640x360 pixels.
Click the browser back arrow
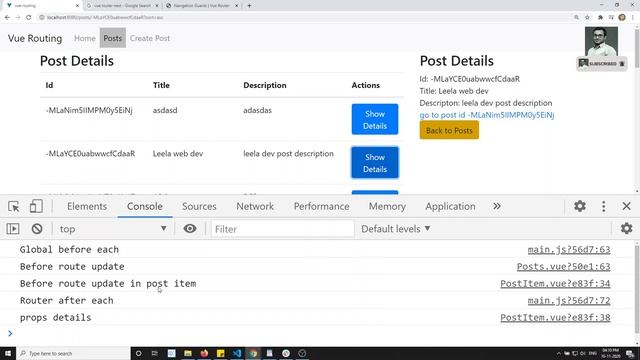point(7,17)
